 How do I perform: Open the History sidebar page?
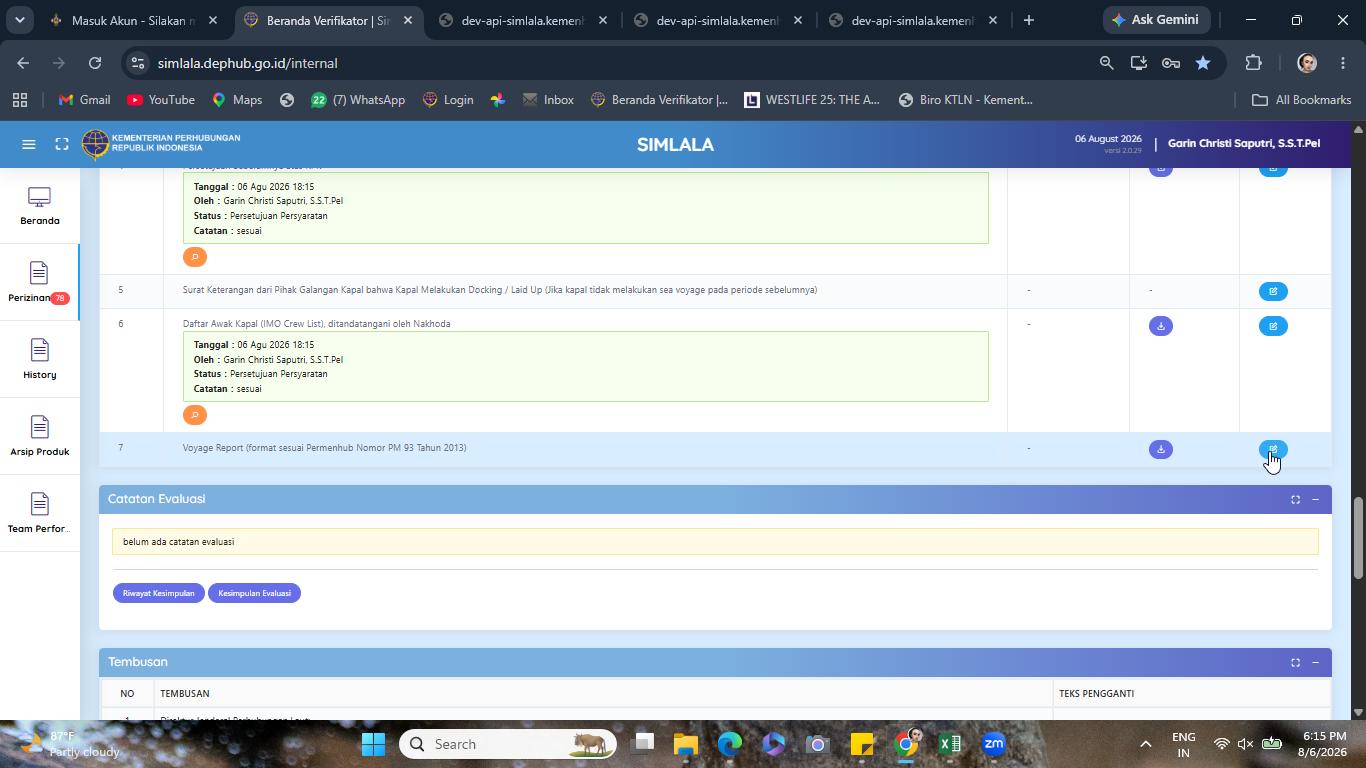pos(39,359)
